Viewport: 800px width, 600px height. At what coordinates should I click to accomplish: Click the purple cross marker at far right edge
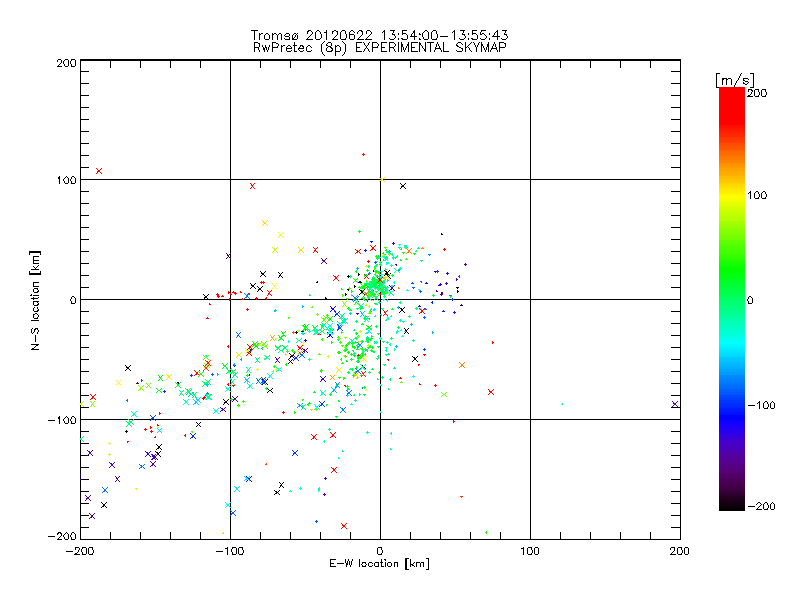click(x=675, y=404)
